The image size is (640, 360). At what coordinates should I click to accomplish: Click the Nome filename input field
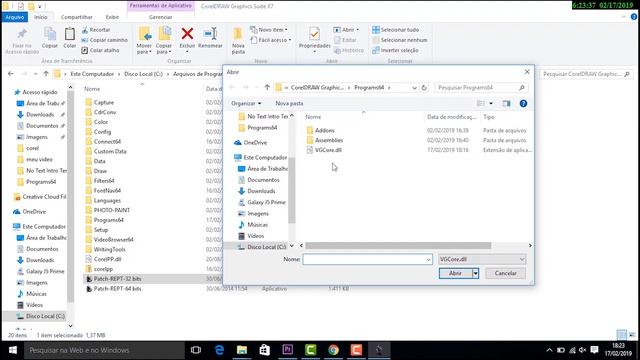click(364, 259)
